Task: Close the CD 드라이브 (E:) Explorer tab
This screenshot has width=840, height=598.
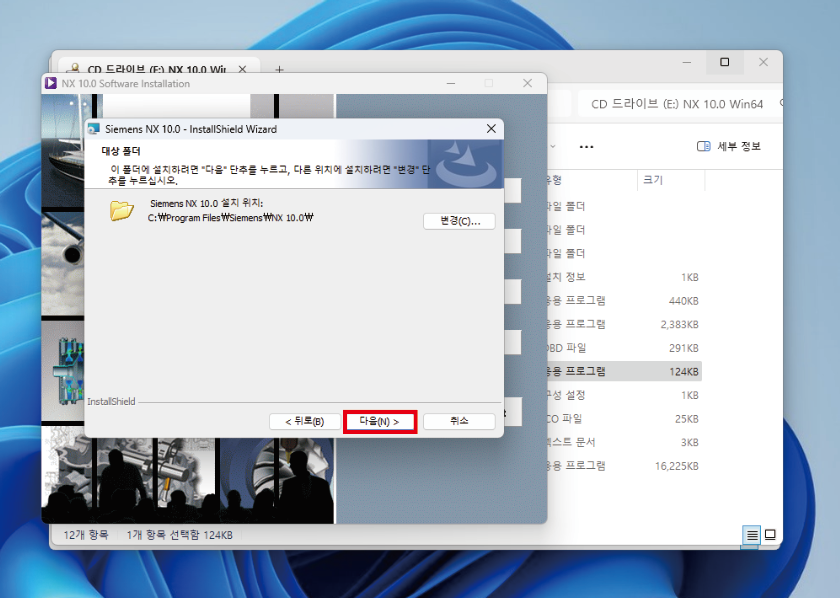Action: [242, 69]
